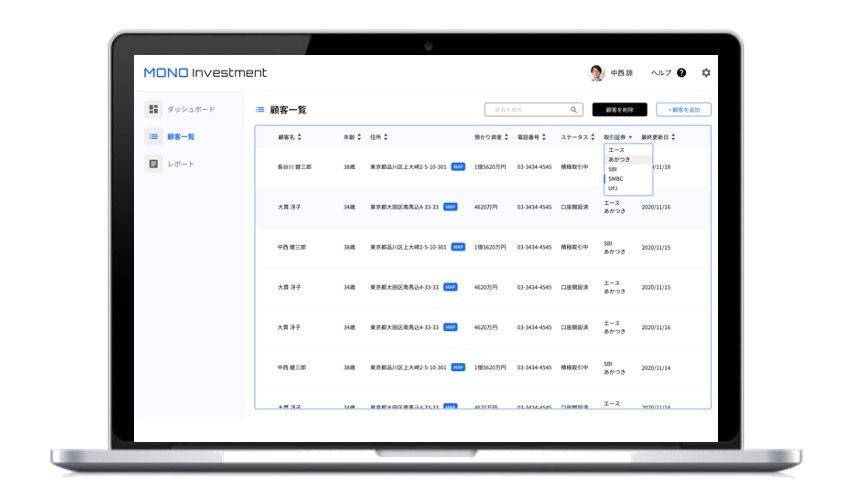Click 中西 健三郎 name in 2020/11/14 row
Screen dimensions: 852x501
(292, 368)
